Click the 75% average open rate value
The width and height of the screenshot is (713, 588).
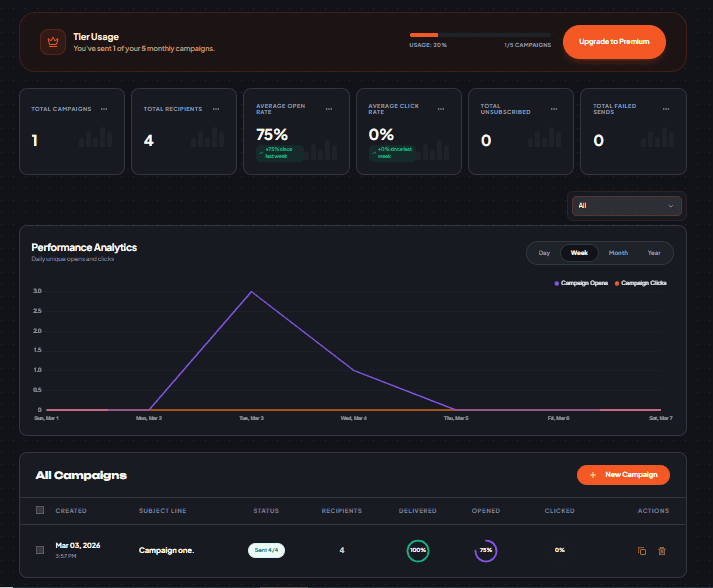272,135
